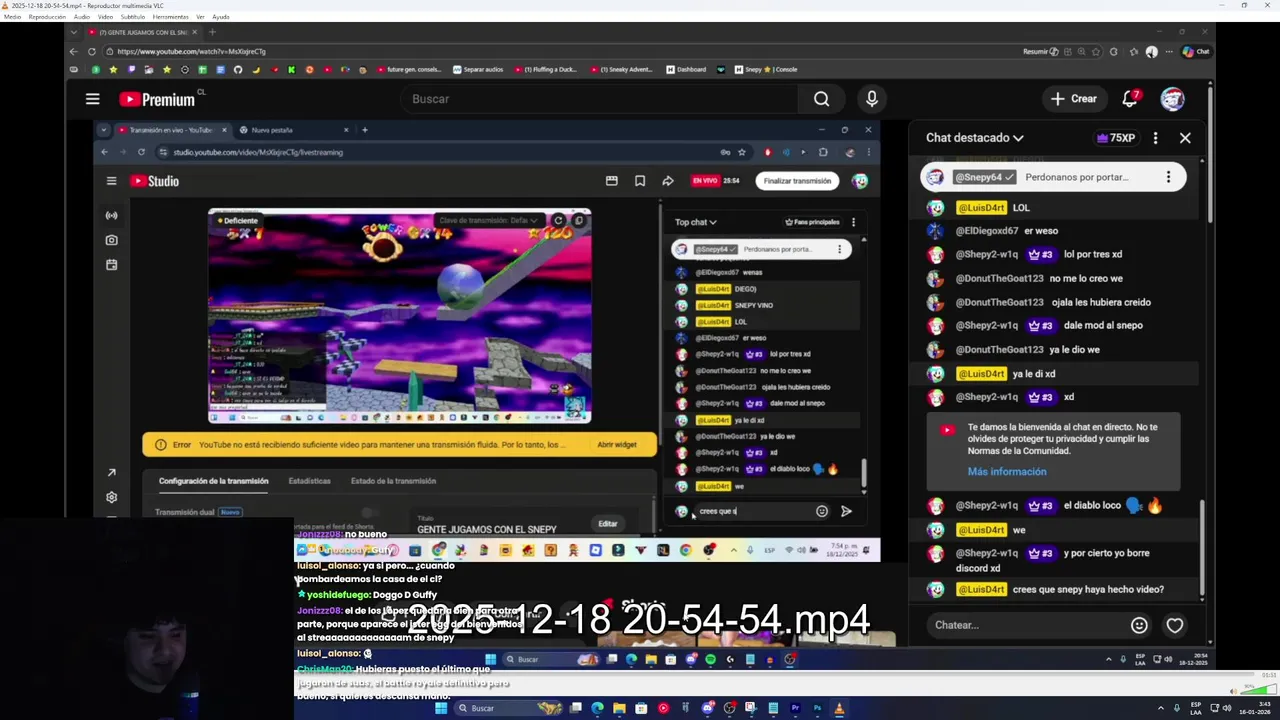Image resolution: width=1280 pixels, height=720 pixels.
Task: Switch to Estadísticas tab
Action: [309, 481]
